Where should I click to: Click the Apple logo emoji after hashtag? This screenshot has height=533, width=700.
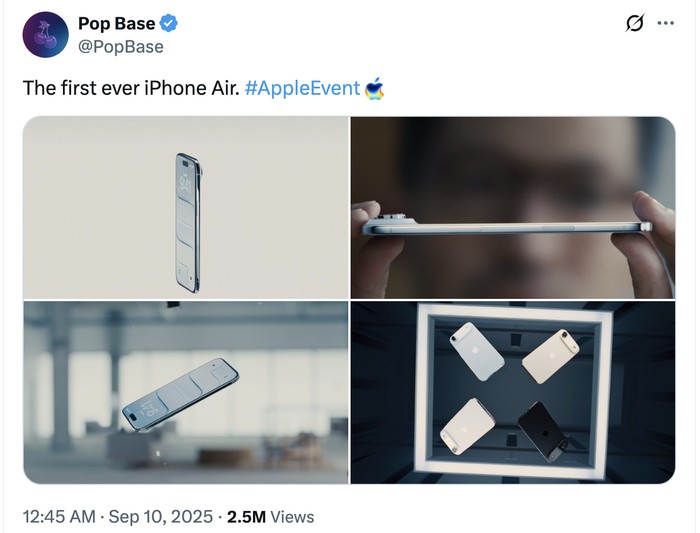[375, 88]
